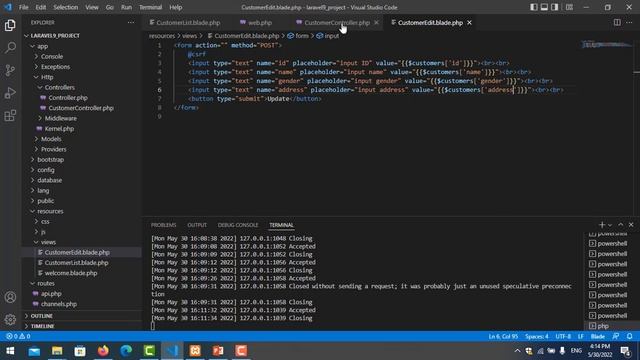Click the editor minimap
The width and height of the screenshot is (640, 360).
point(607,44)
